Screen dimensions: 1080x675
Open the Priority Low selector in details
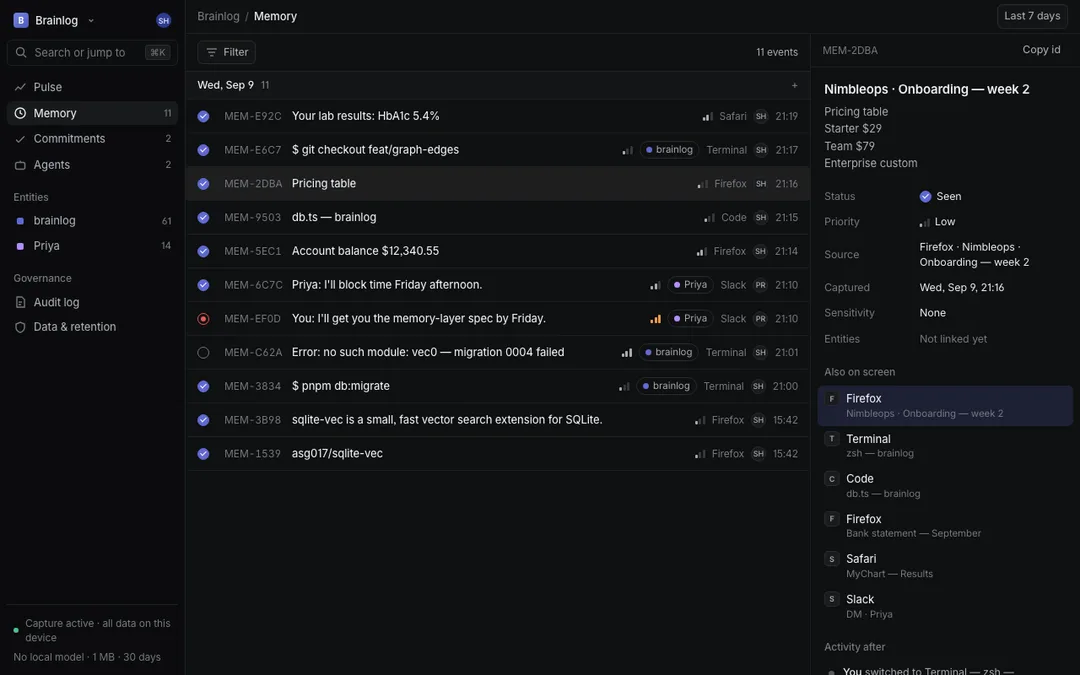[x=937, y=222]
